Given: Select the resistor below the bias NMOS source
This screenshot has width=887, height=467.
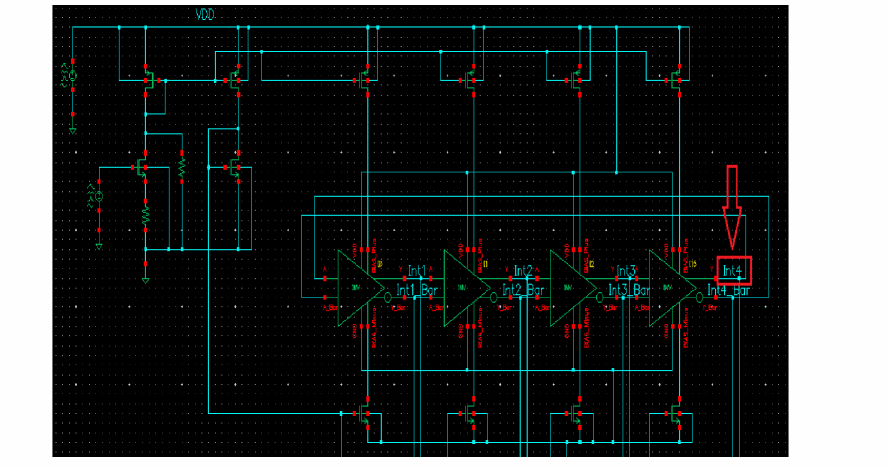Looking at the screenshot, I should coord(145,215).
